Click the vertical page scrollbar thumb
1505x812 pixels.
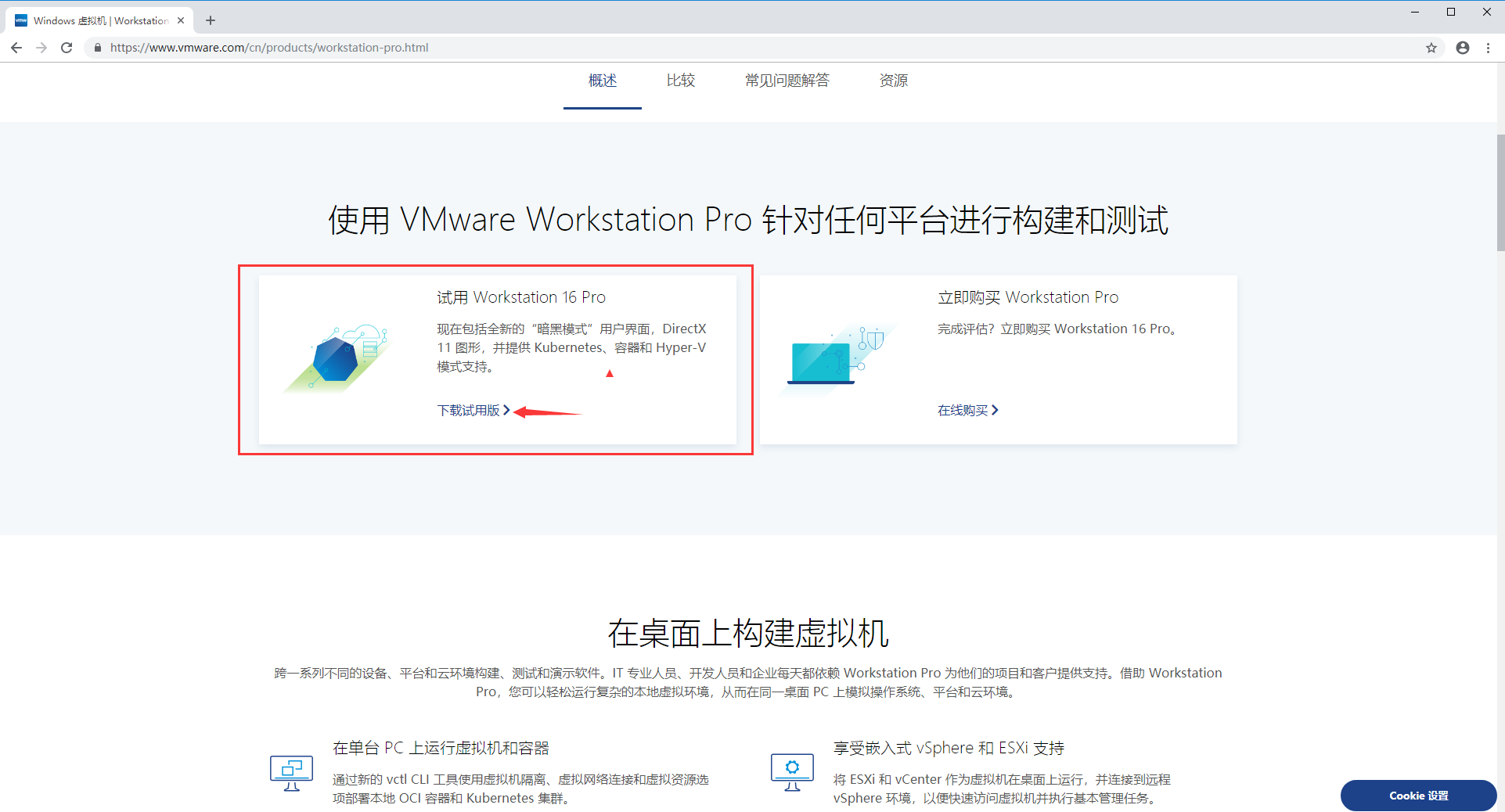1500,192
